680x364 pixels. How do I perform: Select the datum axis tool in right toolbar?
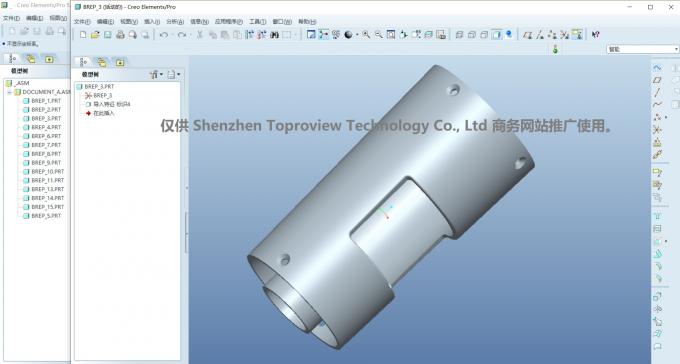click(657, 92)
